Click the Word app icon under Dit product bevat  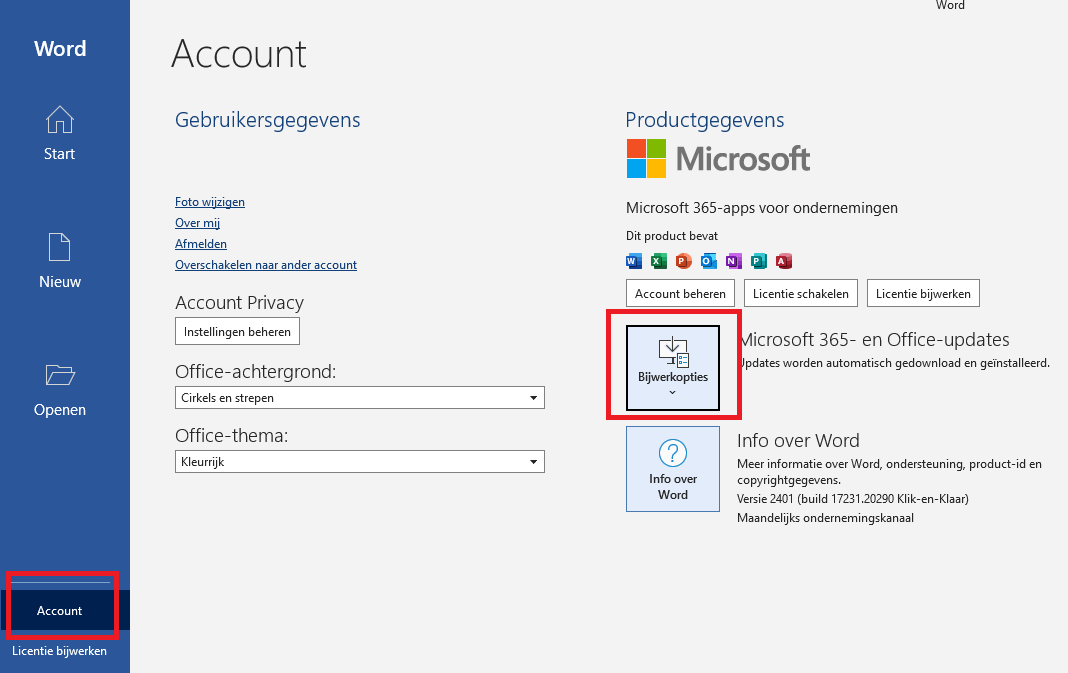633,261
